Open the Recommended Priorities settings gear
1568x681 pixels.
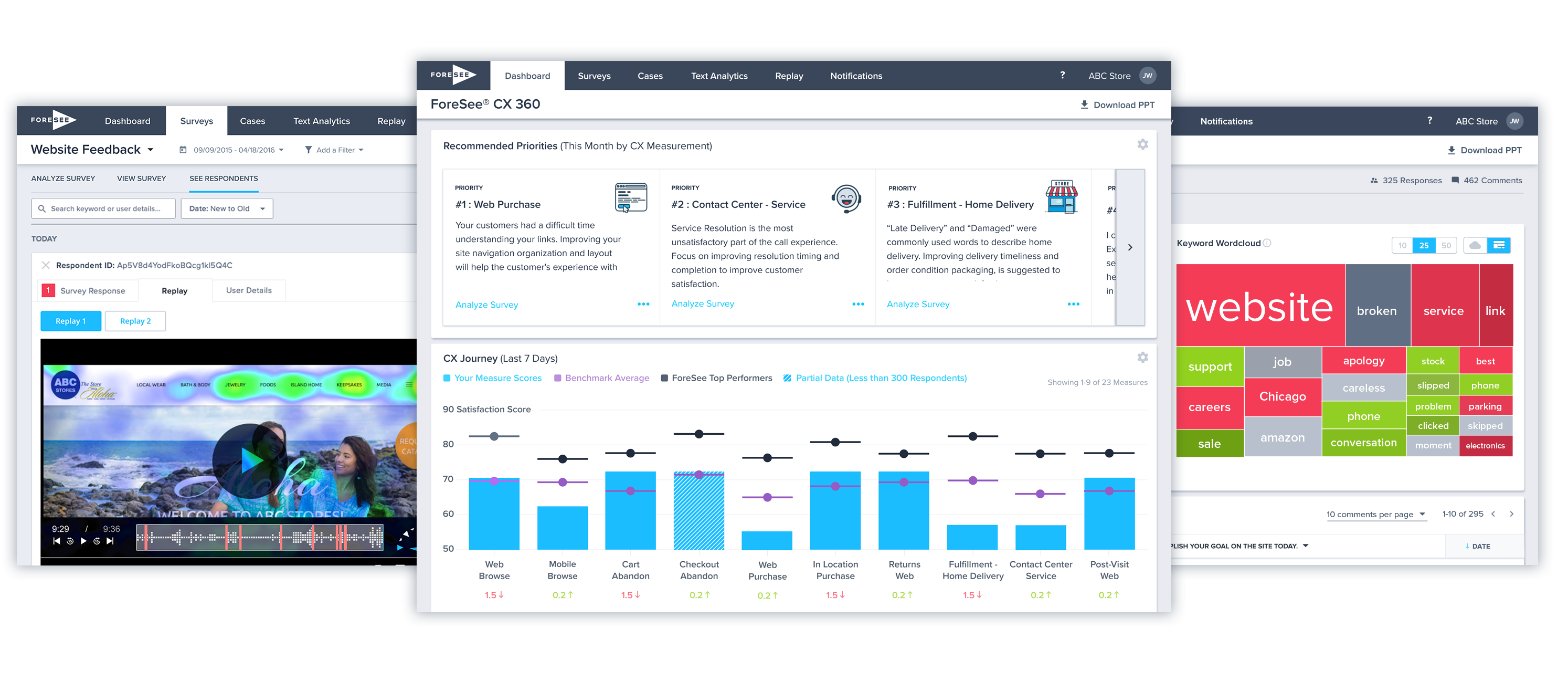[1142, 144]
